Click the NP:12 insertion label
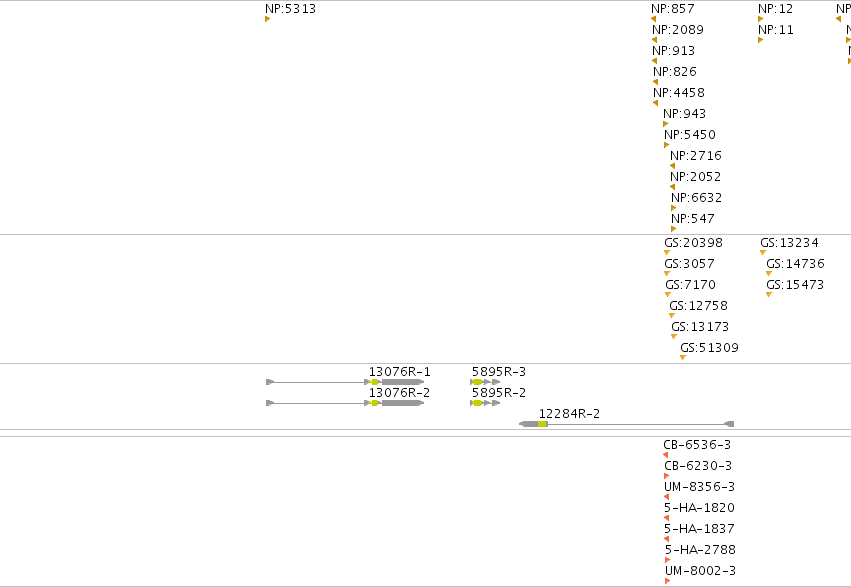Screen dimensions: 851x587 (x=776, y=9)
